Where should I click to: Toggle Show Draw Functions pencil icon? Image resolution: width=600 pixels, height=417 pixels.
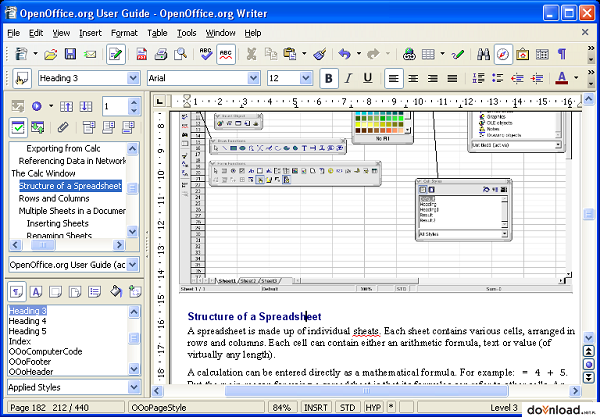458,54
